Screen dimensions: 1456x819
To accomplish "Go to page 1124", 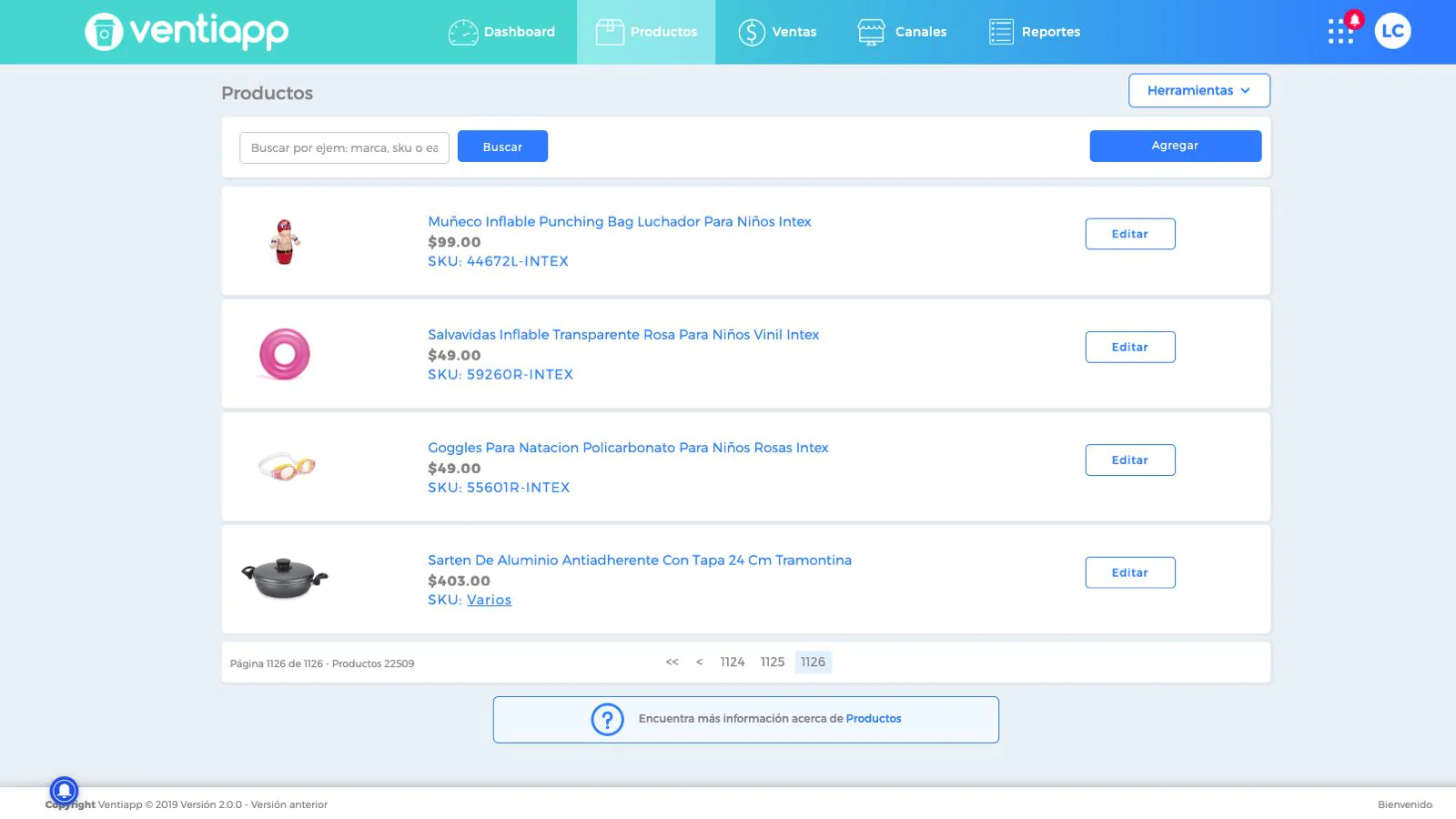I will [x=733, y=662].
